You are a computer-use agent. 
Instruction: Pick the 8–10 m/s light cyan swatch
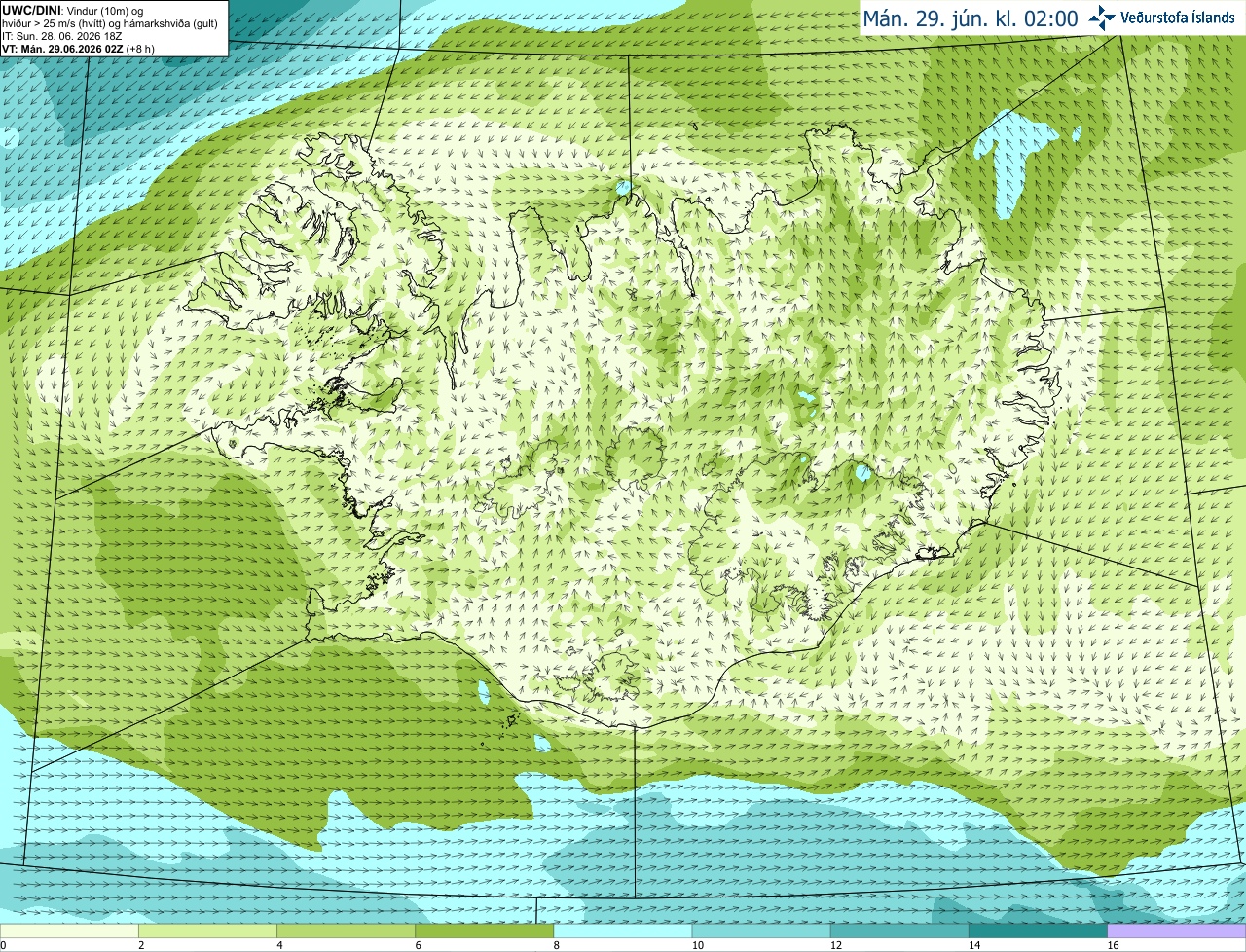pos(623,932)
